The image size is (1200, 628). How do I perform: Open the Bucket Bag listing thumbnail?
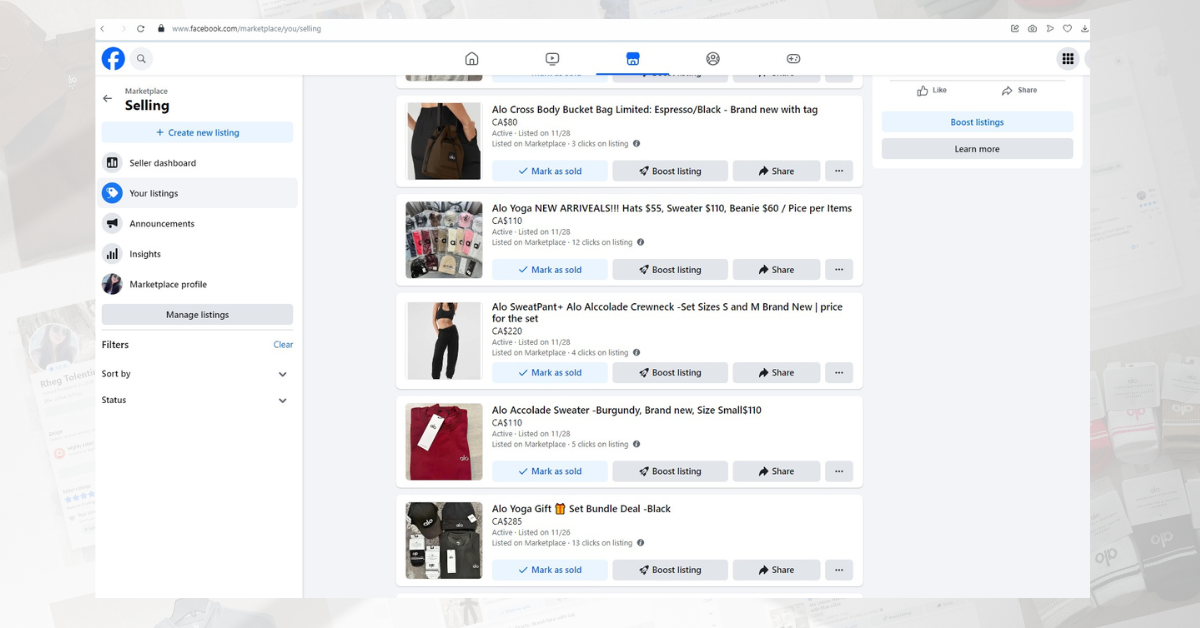point(444,141)
